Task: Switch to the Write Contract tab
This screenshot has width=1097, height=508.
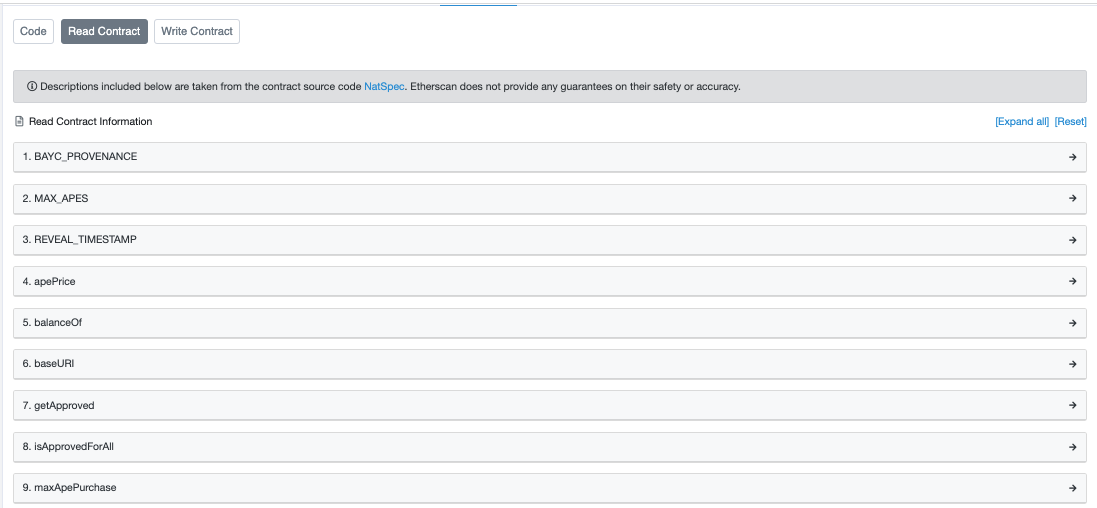Action: pos(197,31)
